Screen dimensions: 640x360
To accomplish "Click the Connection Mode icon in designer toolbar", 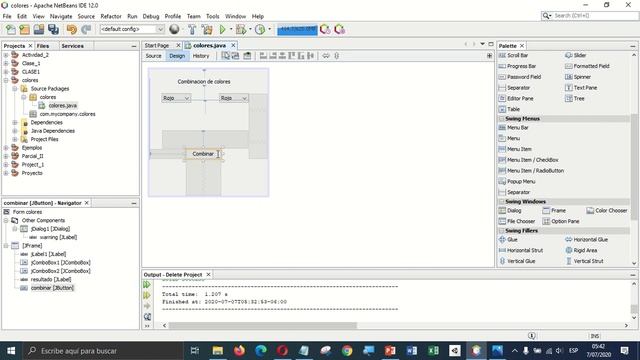I will 236,56.
